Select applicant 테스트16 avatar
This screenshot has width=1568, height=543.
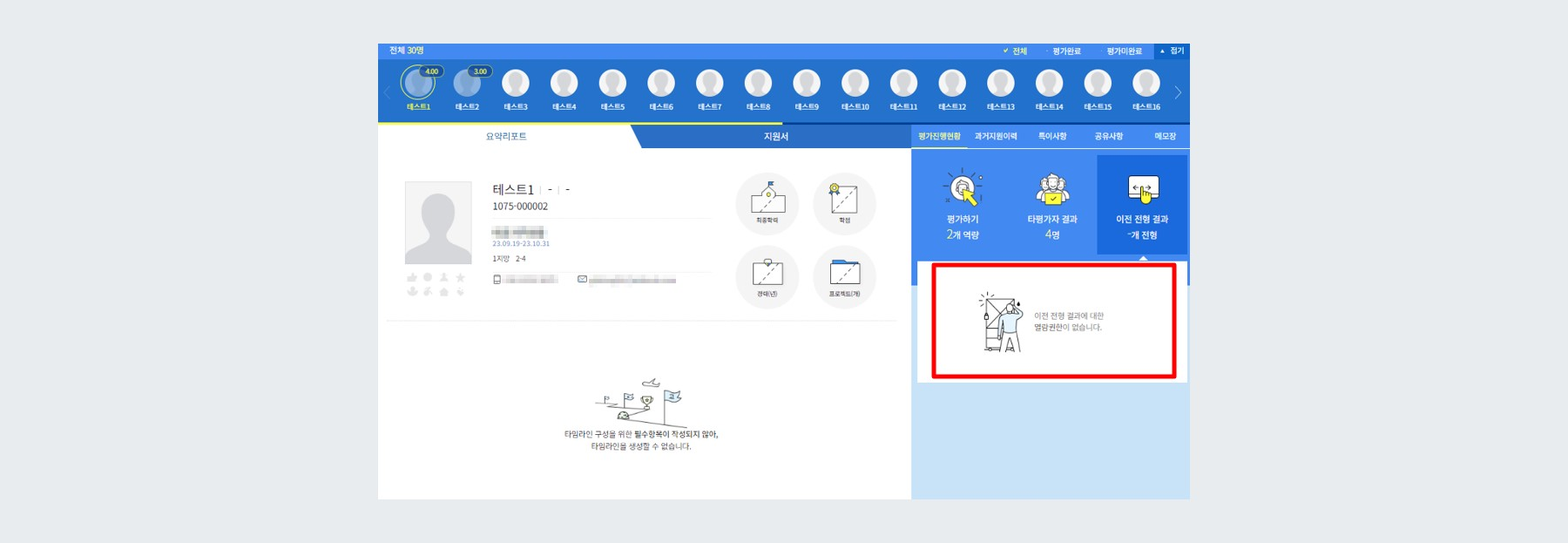[1146, 83]
